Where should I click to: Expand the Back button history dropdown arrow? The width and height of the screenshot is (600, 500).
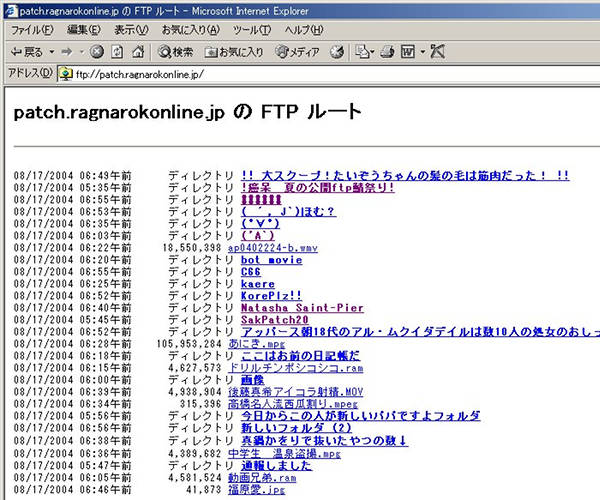pos(50,51)
